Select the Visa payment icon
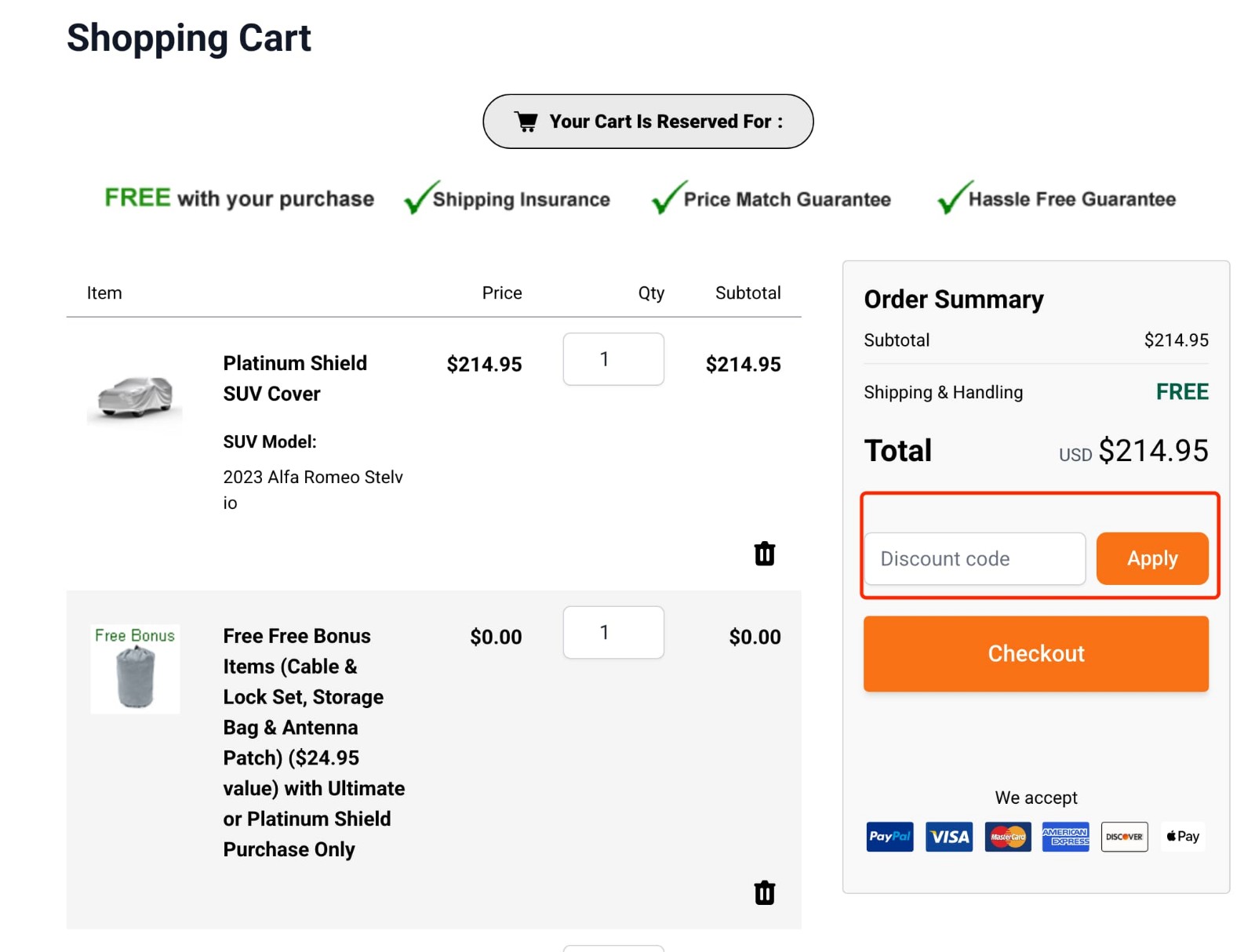1255x952 pixels. pyautogui.click(x=948, y=837)
